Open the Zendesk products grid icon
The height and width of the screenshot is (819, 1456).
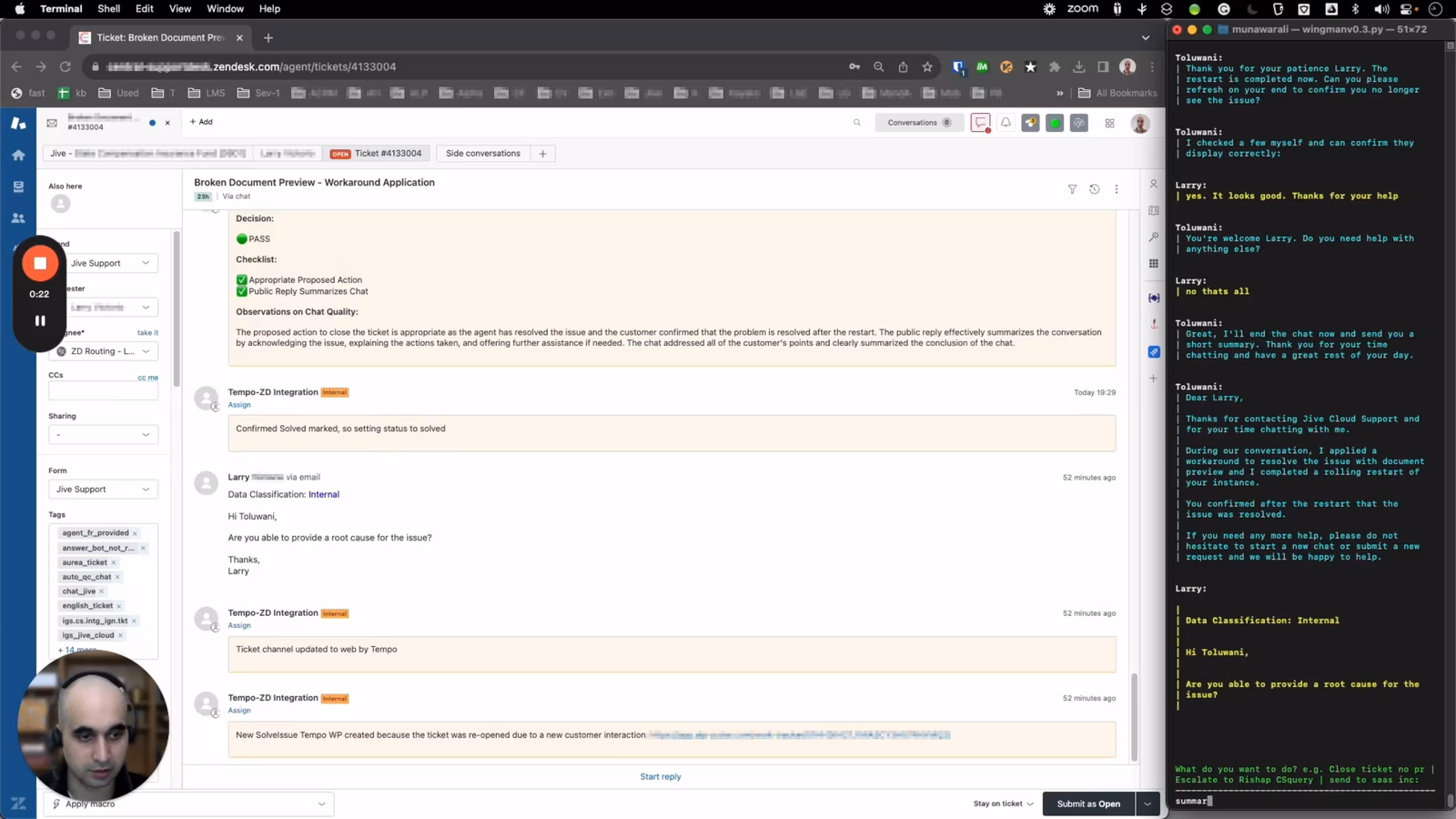[x=1109, y=123]
